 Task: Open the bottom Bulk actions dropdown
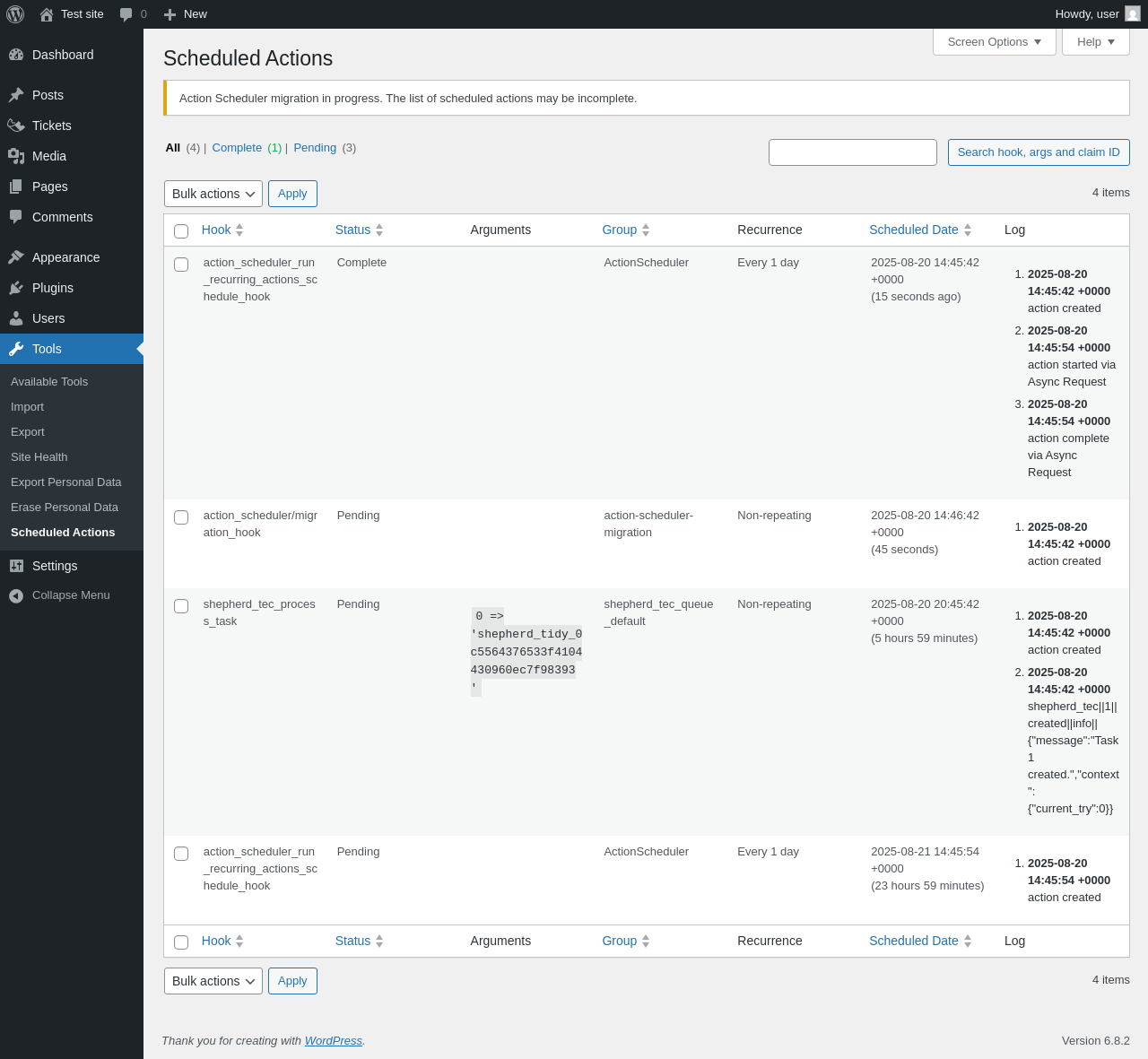click(213, 981)
